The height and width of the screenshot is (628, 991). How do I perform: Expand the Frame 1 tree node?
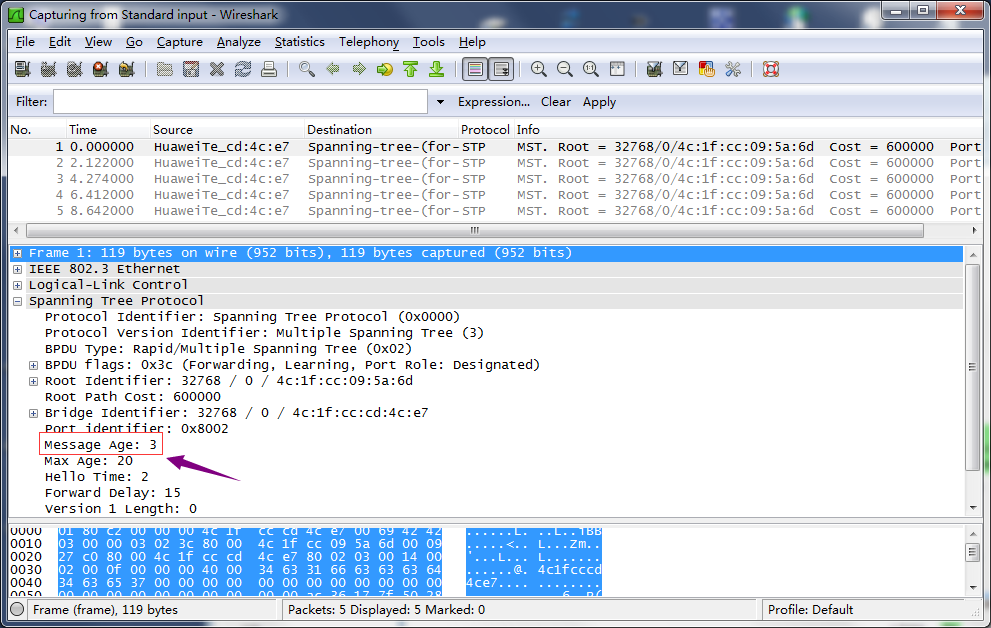(x=18, y=253)
